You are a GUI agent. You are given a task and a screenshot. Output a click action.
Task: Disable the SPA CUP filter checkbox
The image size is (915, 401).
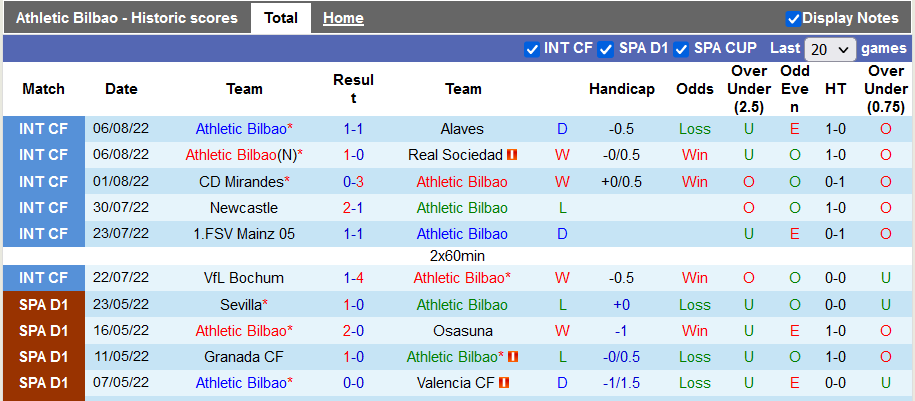[681, 48]
